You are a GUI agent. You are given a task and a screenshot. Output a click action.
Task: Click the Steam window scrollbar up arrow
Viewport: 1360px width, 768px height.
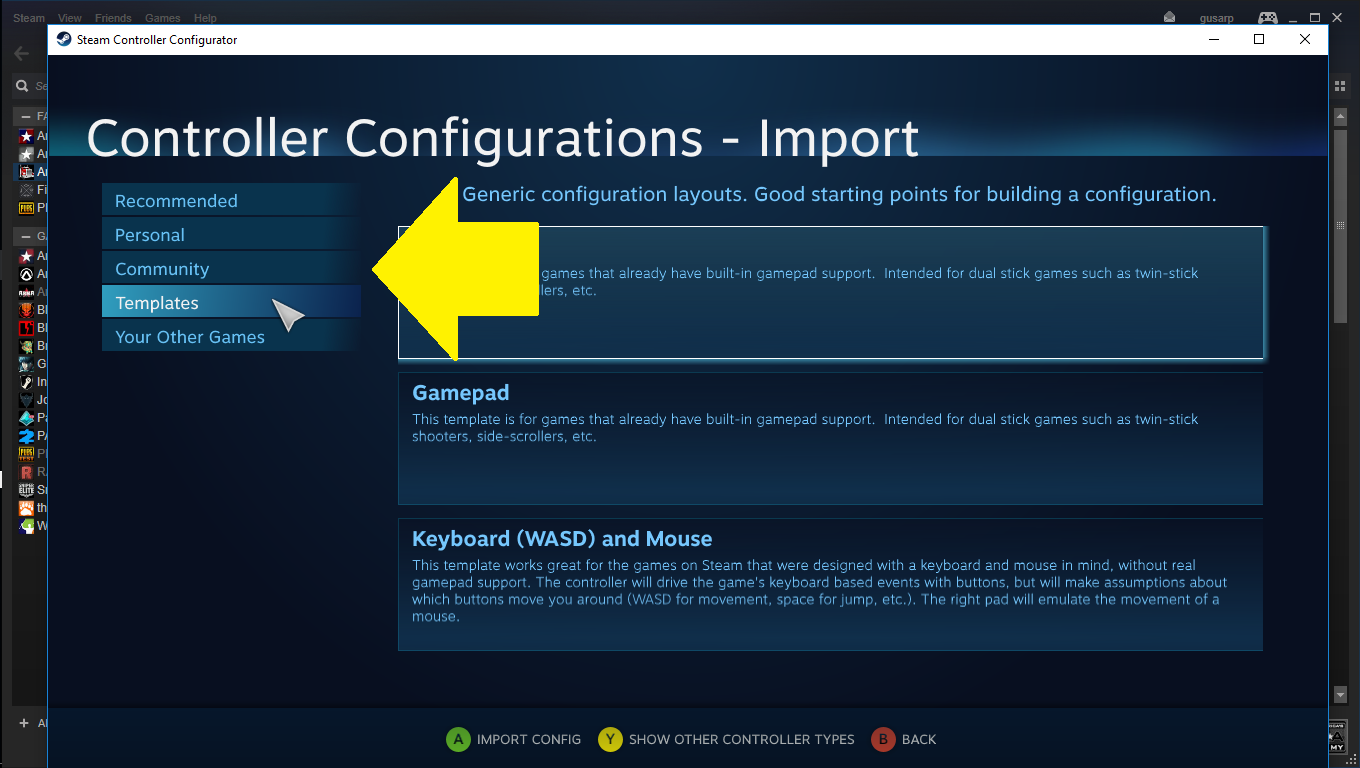[1341, 117]
